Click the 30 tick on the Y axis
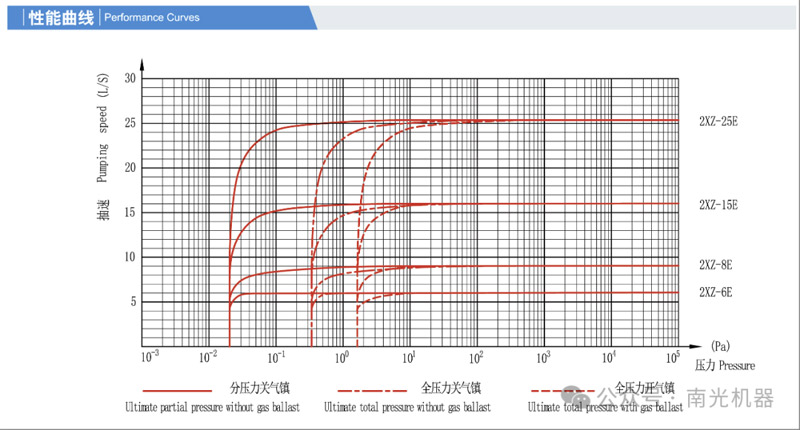The height and width of the screenshot is (430, 800). click(130, 78)
